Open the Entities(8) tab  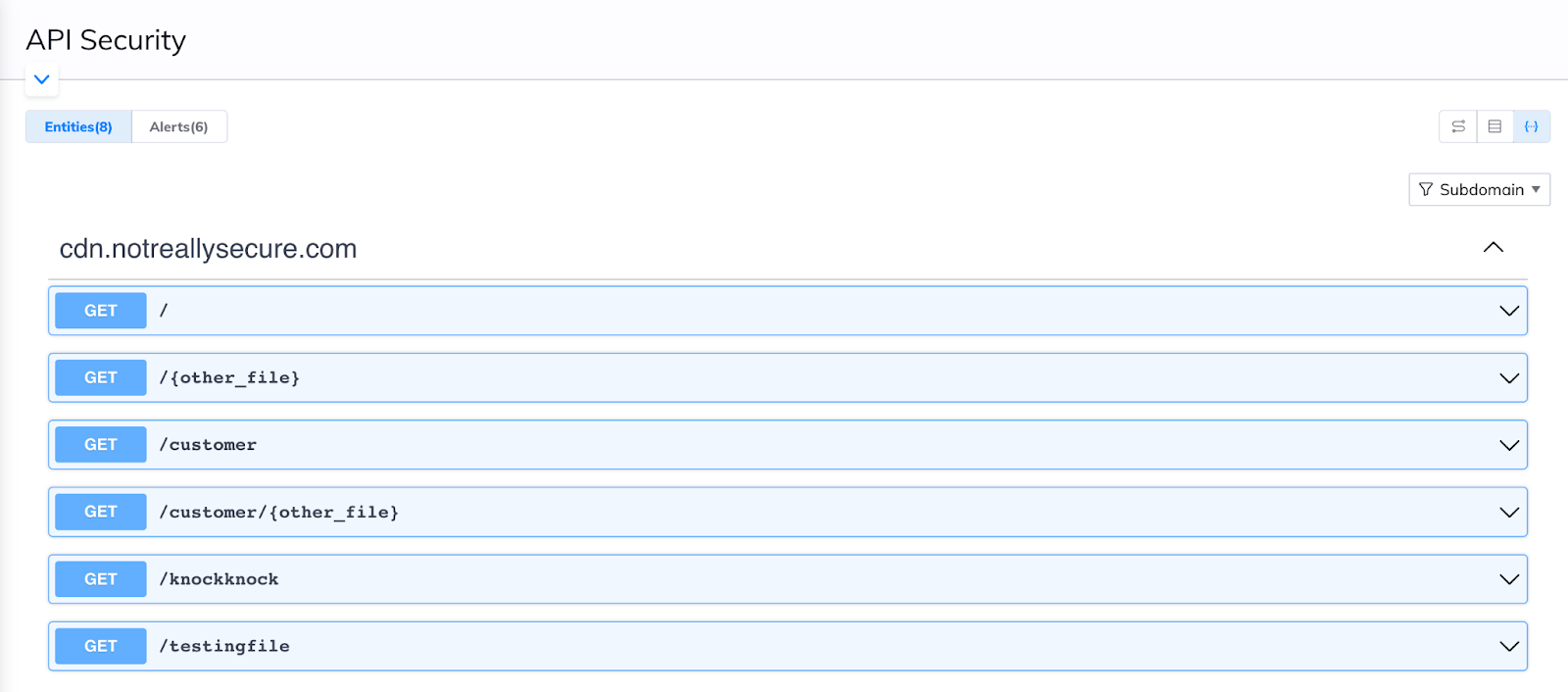[x=78, y=126]
